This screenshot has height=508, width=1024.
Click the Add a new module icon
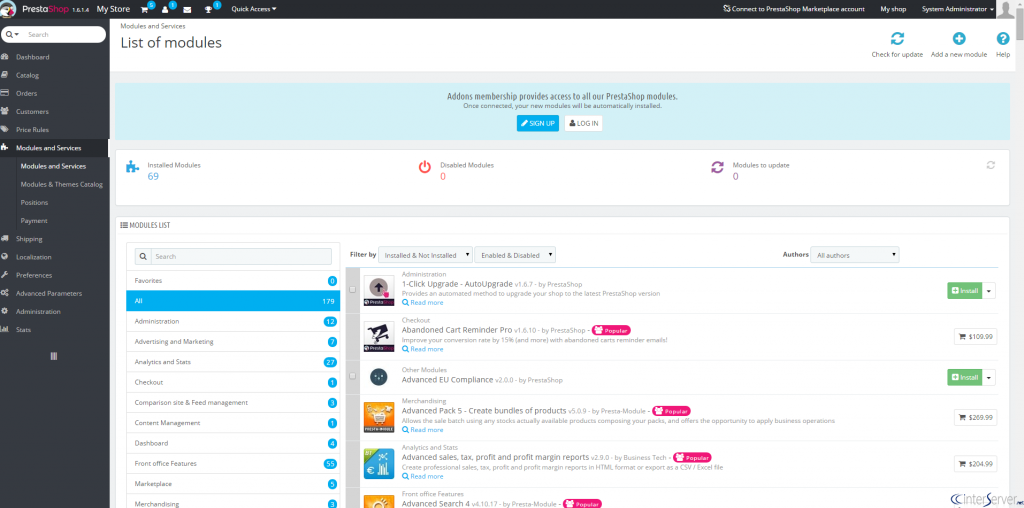click(x=959, y=39)
